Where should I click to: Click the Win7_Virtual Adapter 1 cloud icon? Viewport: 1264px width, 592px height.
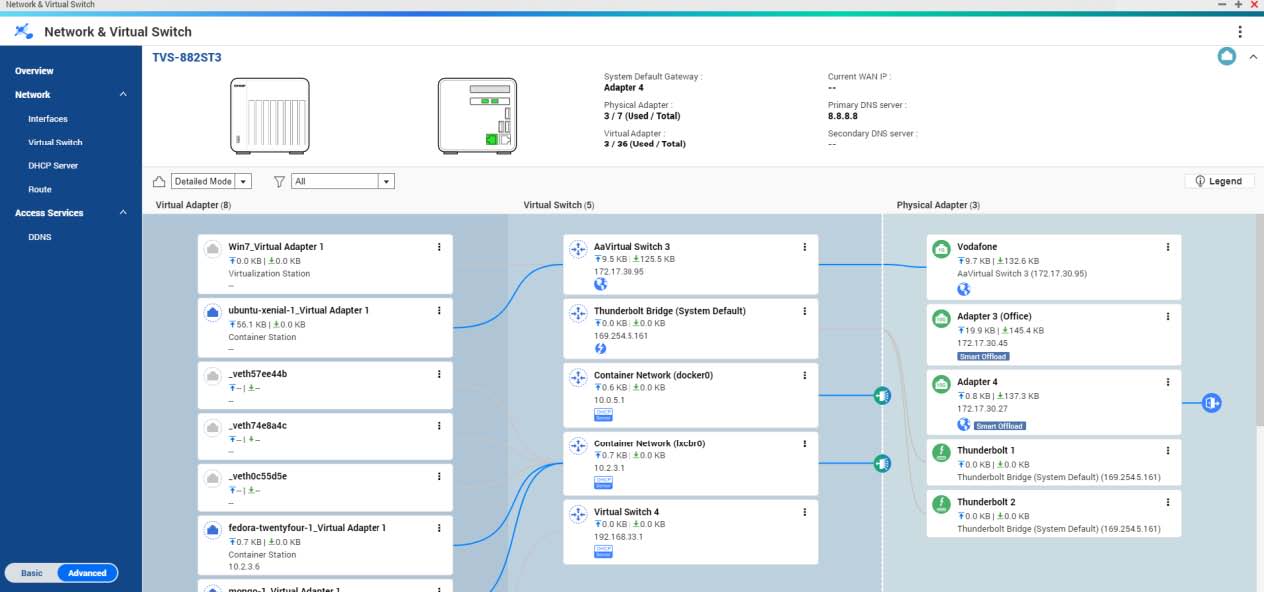click(x=212, y=249)
